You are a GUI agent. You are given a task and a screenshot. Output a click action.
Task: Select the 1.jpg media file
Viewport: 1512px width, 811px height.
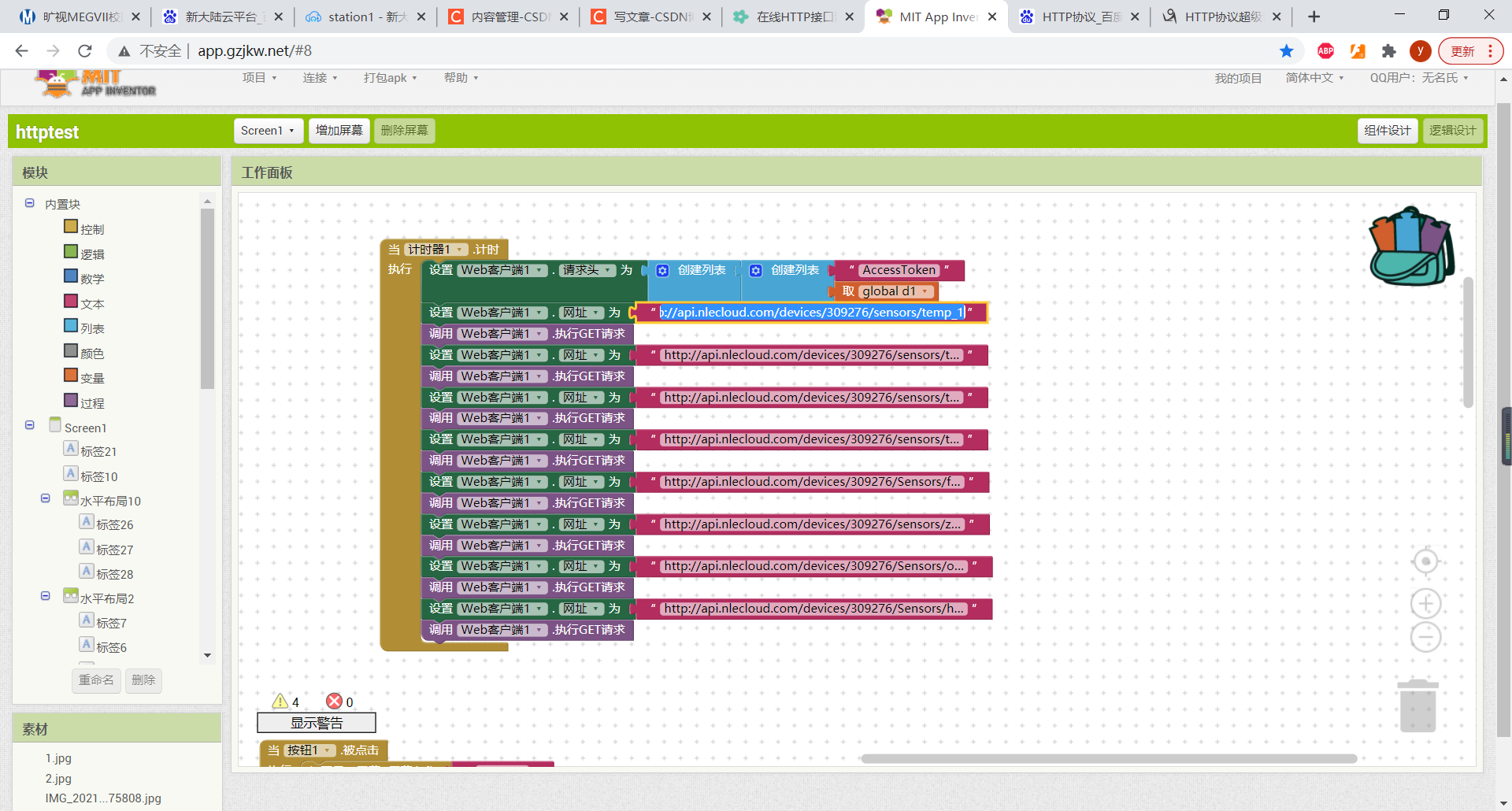coord(58,758)
